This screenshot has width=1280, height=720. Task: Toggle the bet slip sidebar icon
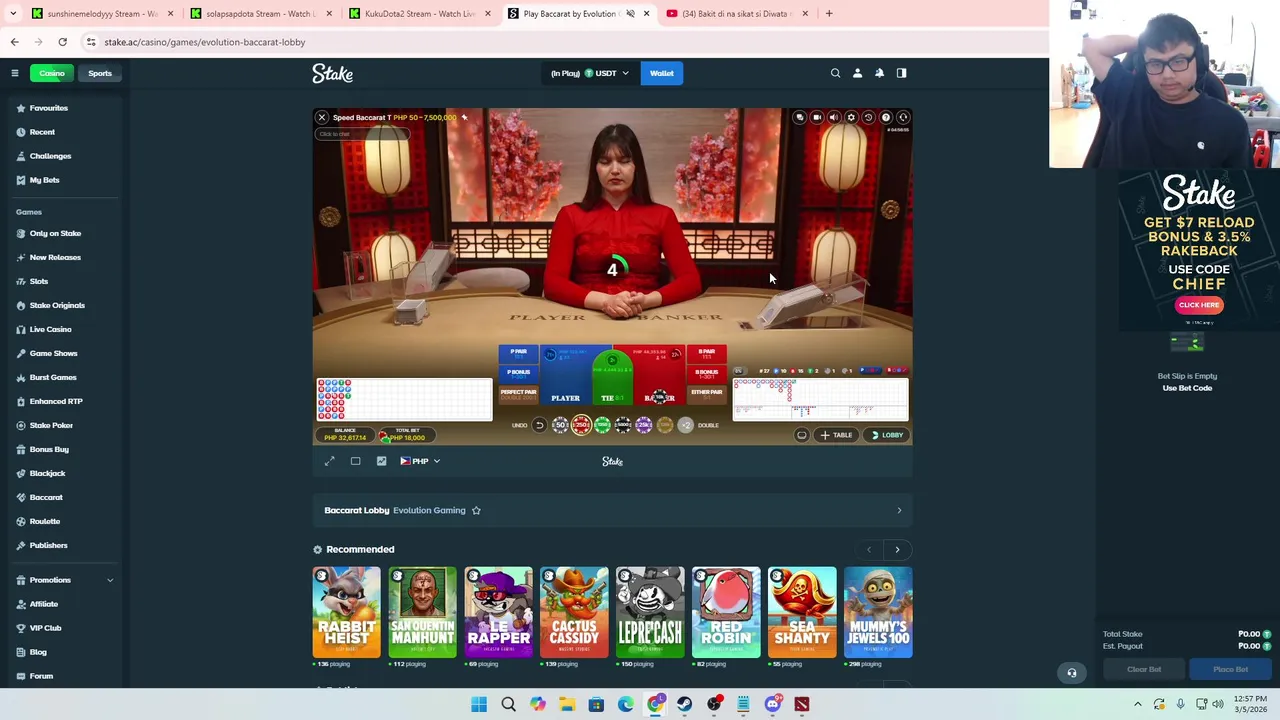pos(901,73)
